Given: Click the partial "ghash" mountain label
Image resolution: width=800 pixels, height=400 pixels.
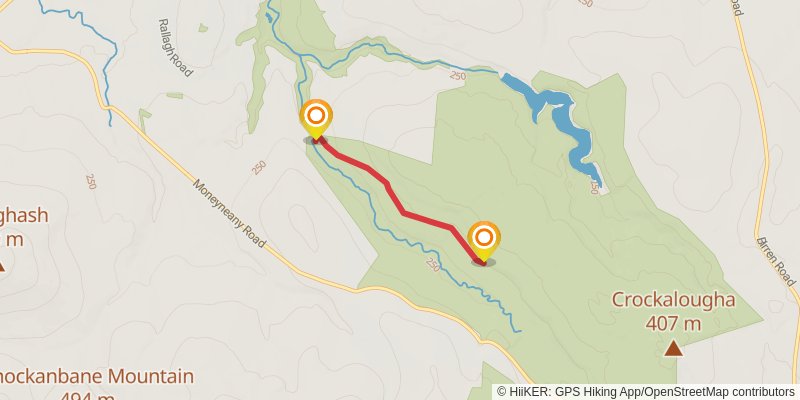Looking at the screenshot, I should (x=24, y=215).
